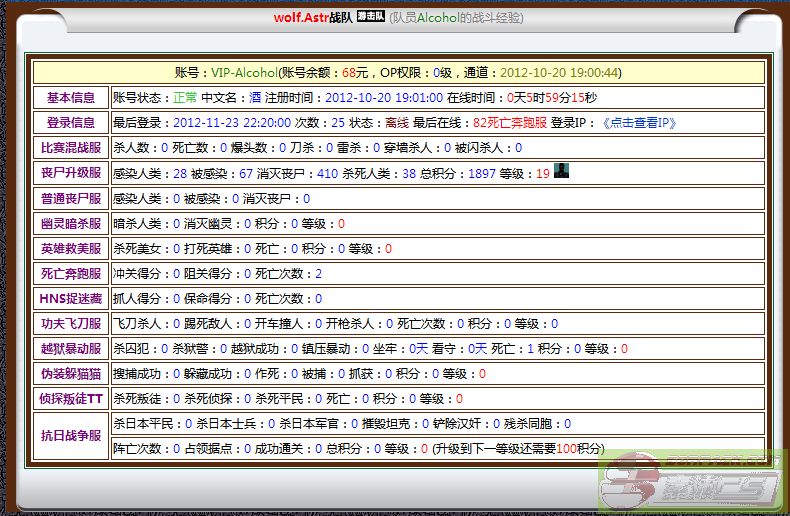Click the 68元 account balance value
Image resolution: width=790 pixels, height=516 pixels.
355,73
